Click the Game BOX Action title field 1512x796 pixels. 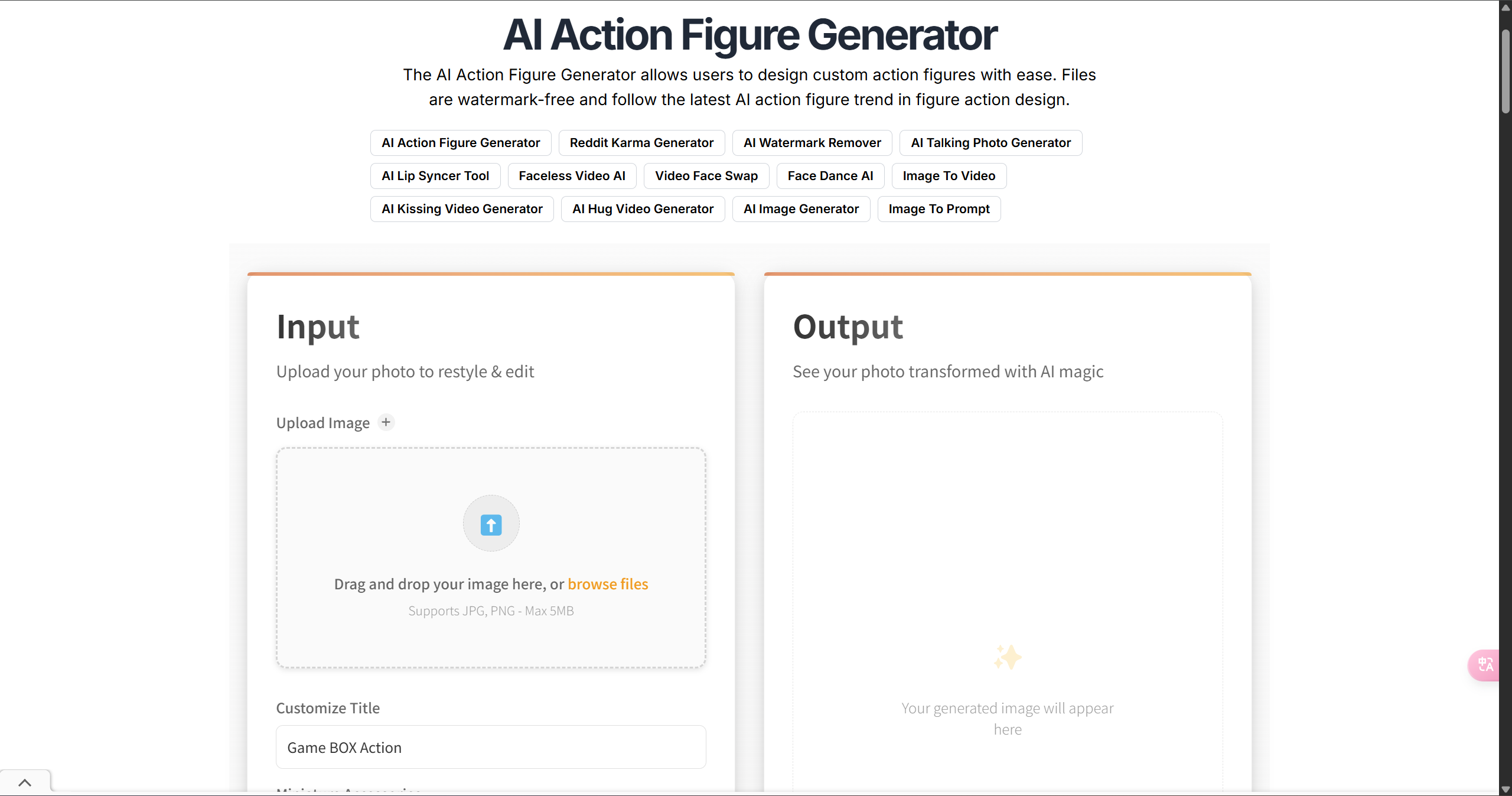coord(490,746)
